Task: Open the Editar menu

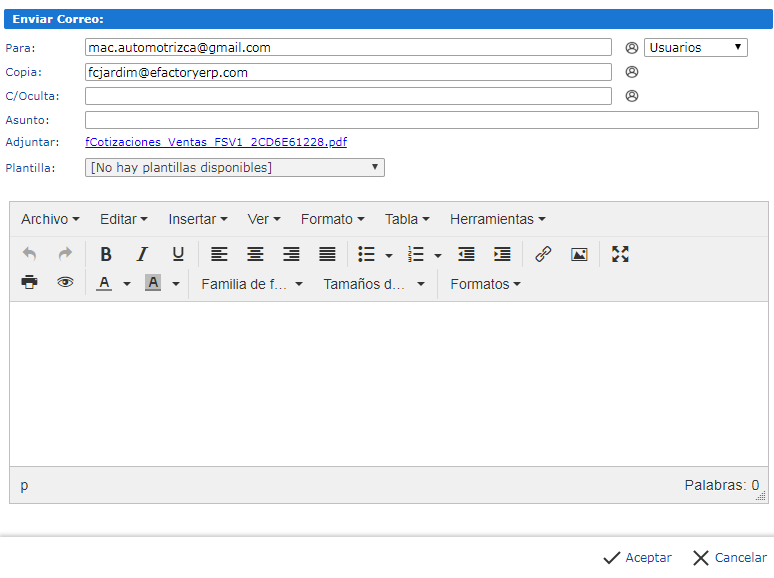Action: 123,219
